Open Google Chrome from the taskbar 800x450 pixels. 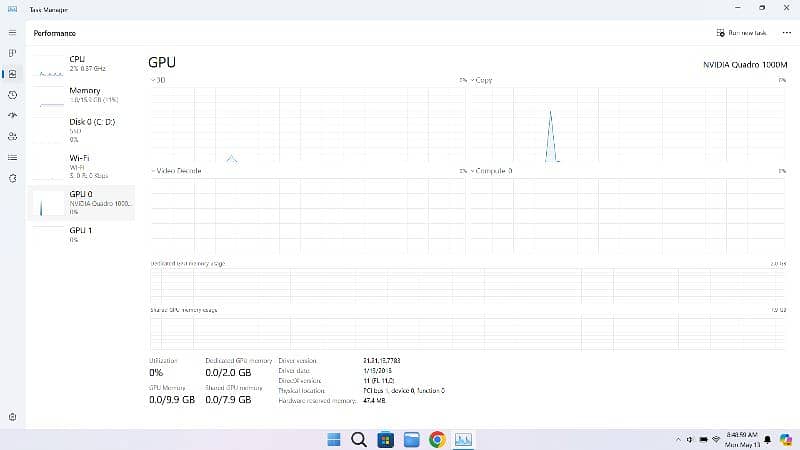click(437, 439)
